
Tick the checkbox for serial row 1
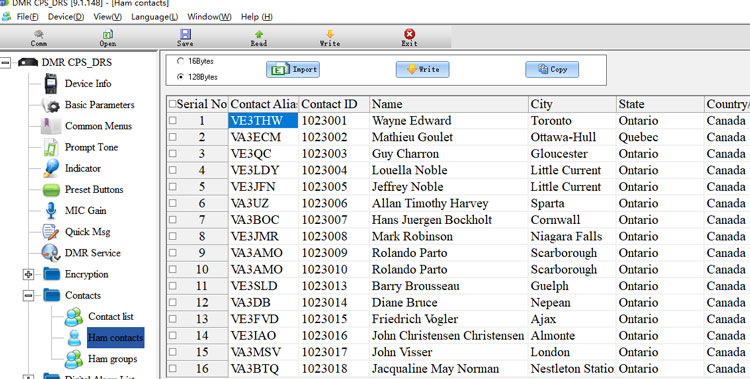pyautogui.click(x=172, y=121)
